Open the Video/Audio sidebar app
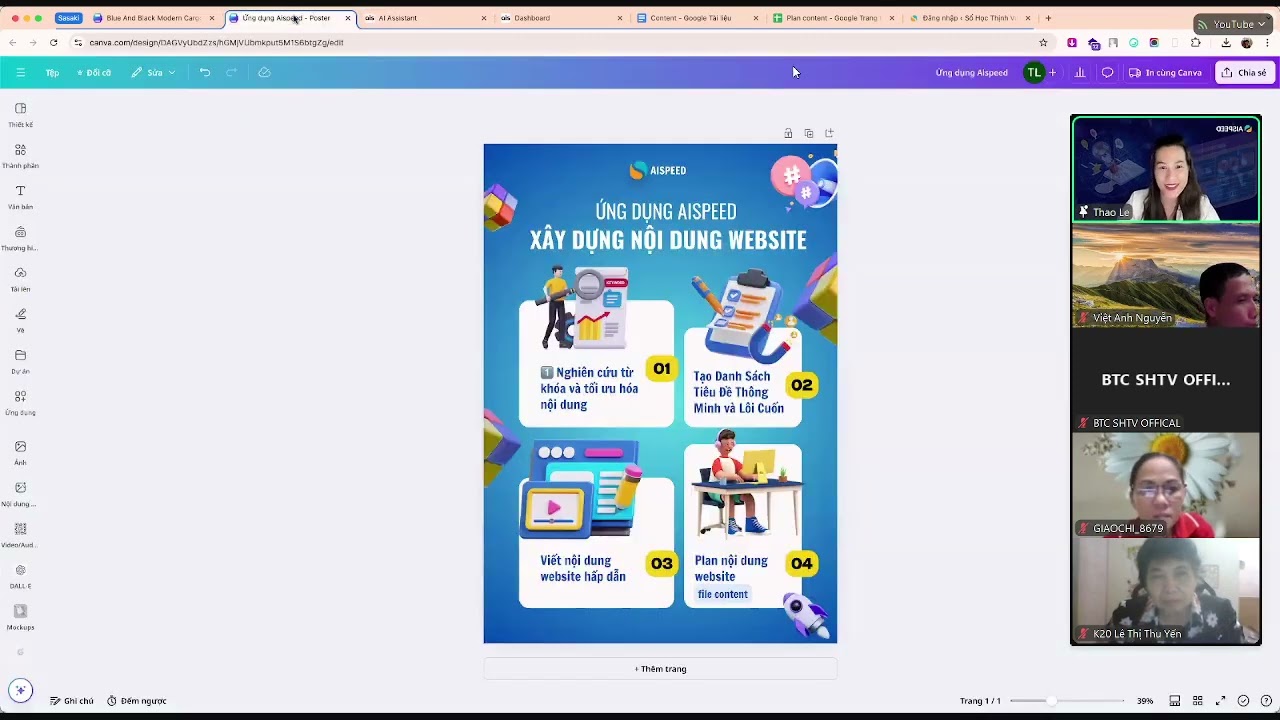The image size is (1280, 720). point(20,535)
